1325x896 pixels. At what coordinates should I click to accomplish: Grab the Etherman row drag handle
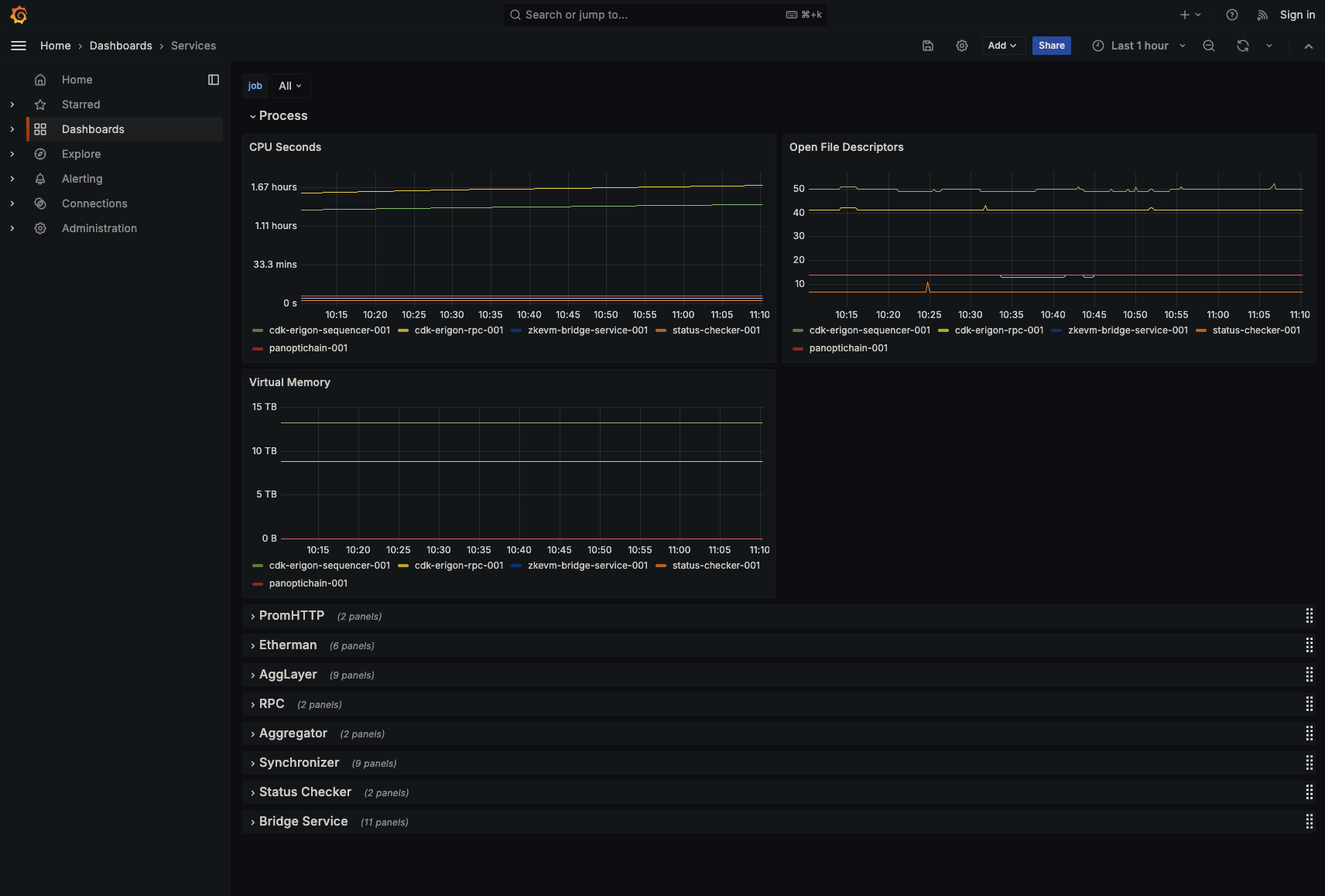[x=1310, y=645]
